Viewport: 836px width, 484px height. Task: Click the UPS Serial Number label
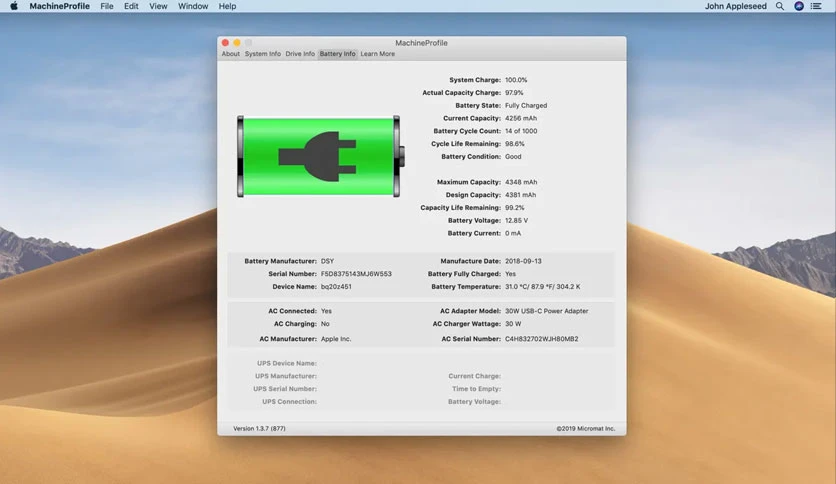pyautogui.click(x=285, y=389)
